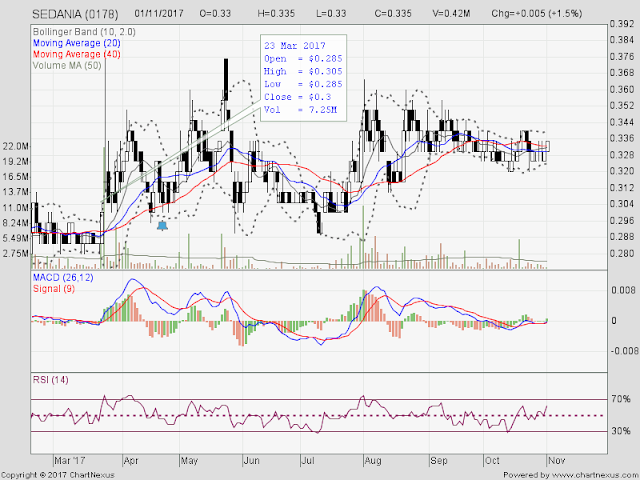Click the header C=0.335 close value
640x480 pixels.
(393, 13)
